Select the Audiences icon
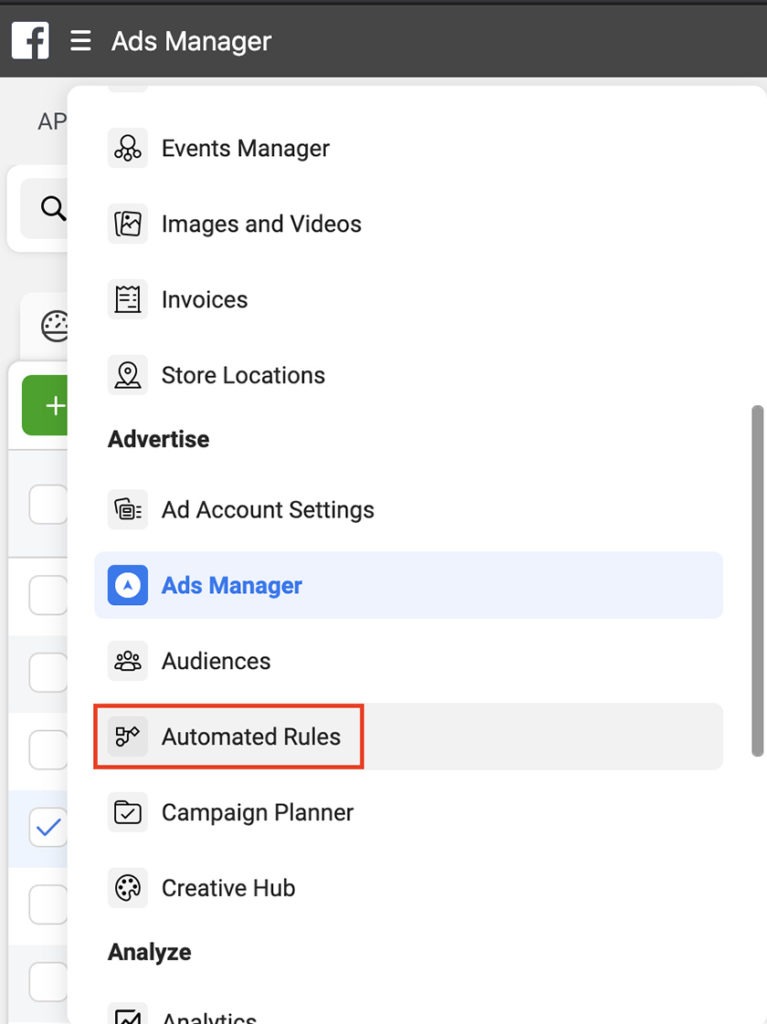The width and height of the screenshot is (767, 1024). 128,661
